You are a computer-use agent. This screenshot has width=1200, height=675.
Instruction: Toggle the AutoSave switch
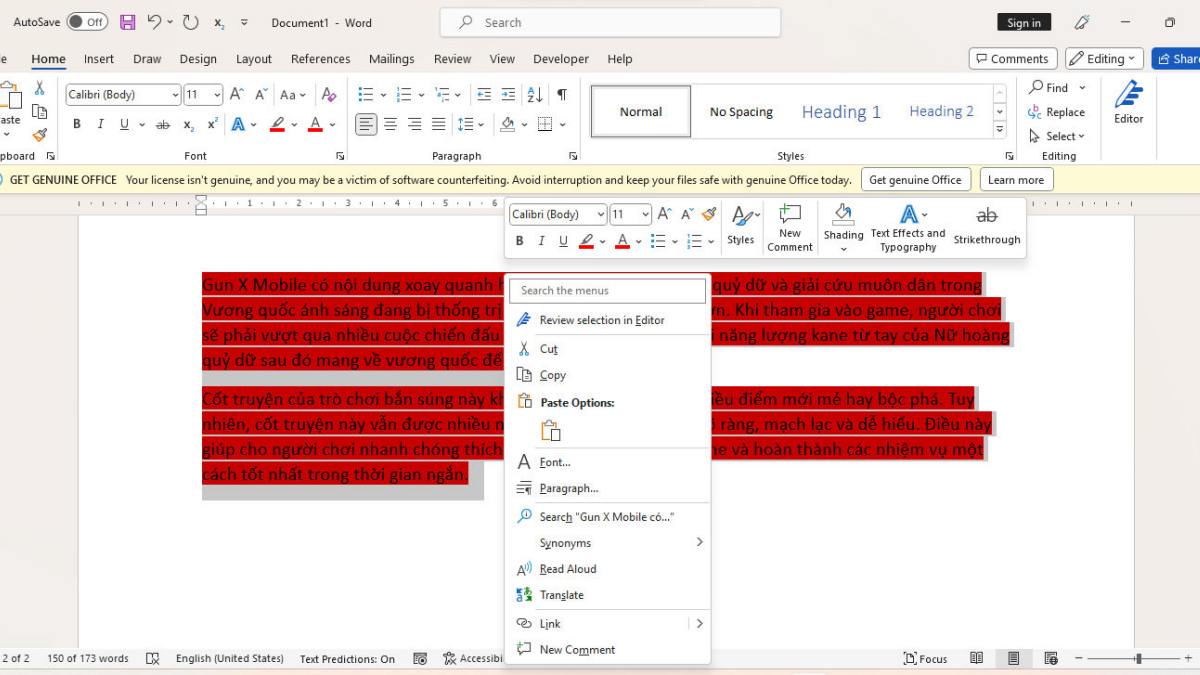tap(87, 22)
